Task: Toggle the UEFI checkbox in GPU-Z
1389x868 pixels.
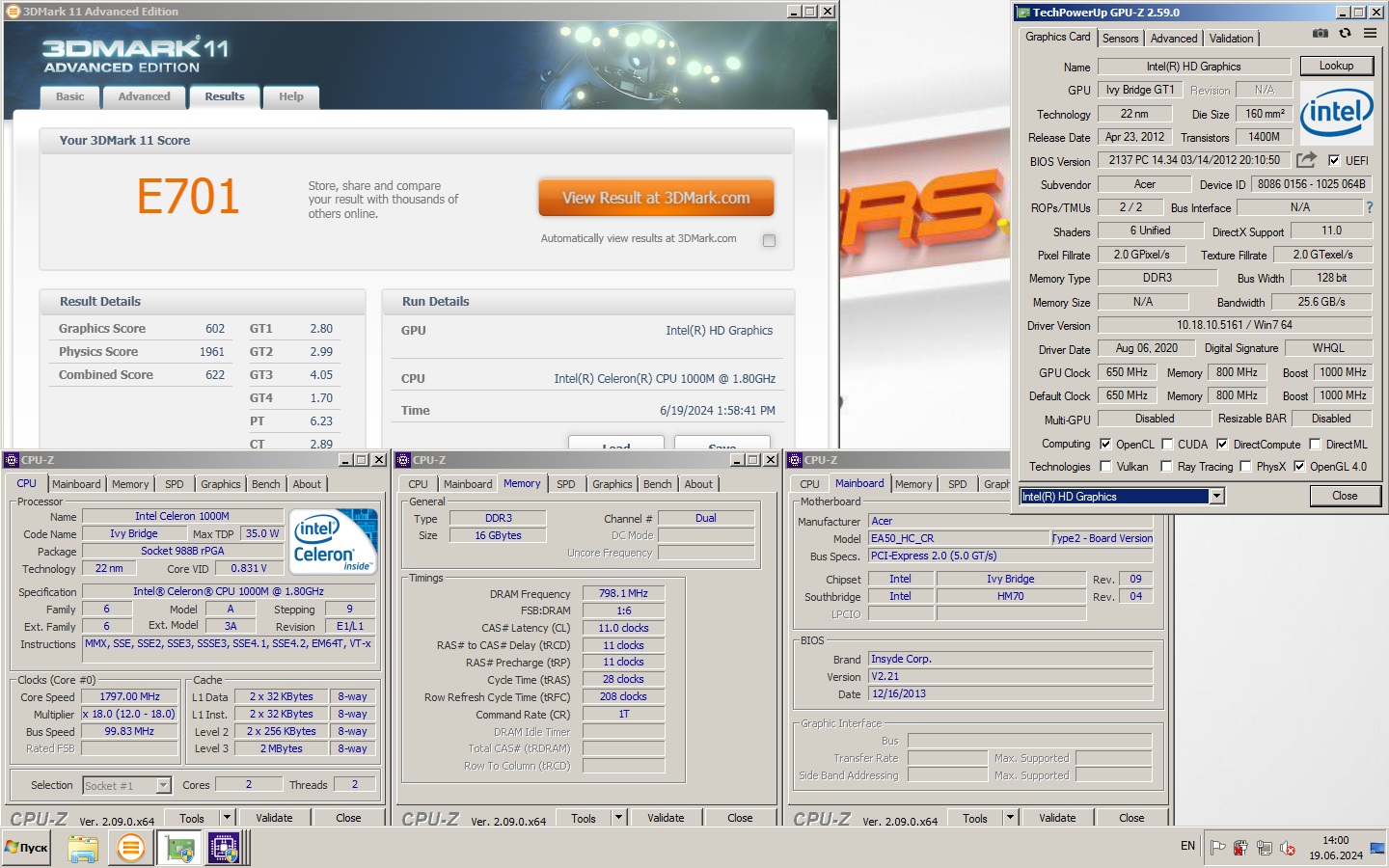Action: tap(1334, 160)
